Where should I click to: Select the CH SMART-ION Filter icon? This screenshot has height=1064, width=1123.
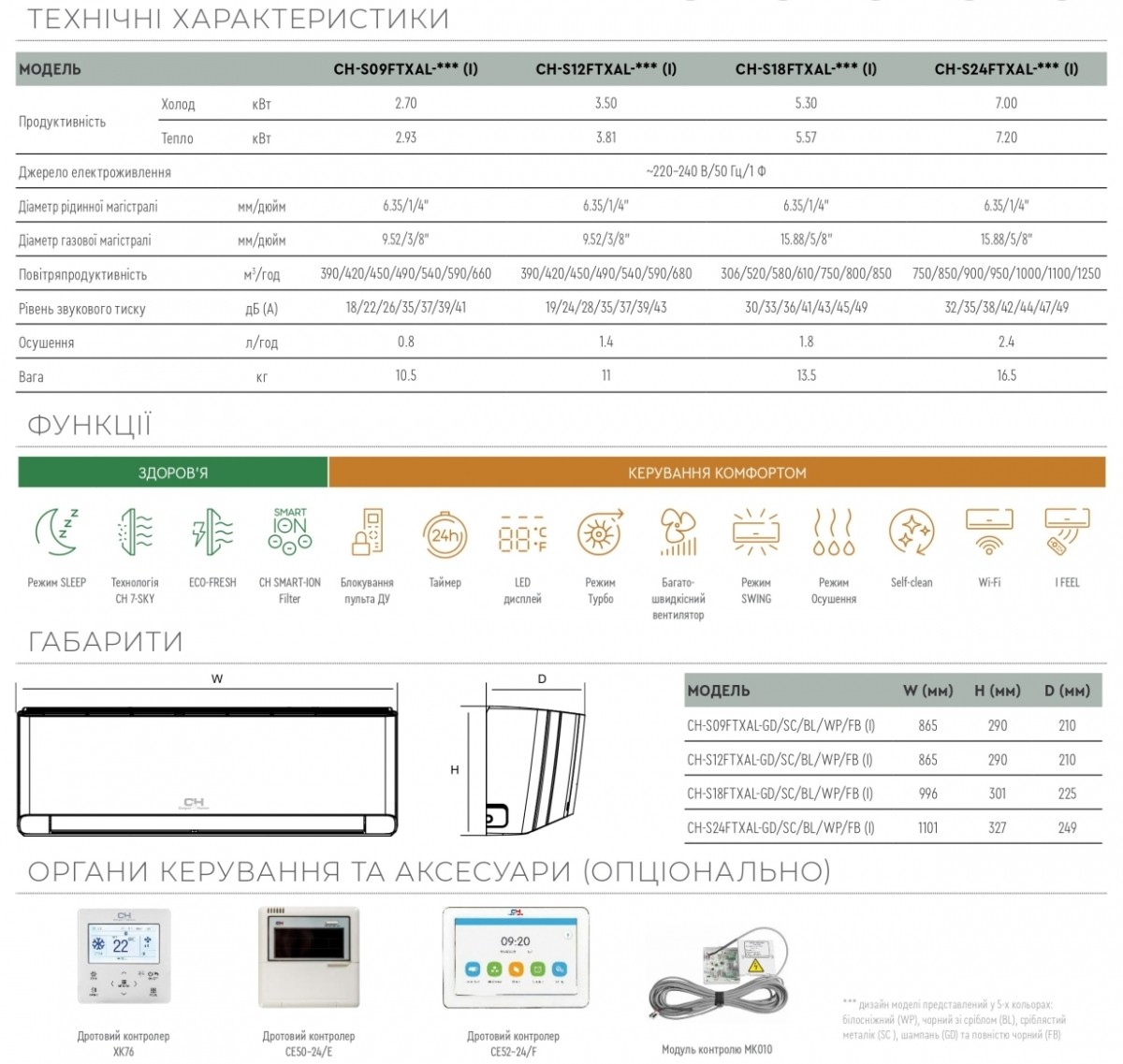(290, 531)
